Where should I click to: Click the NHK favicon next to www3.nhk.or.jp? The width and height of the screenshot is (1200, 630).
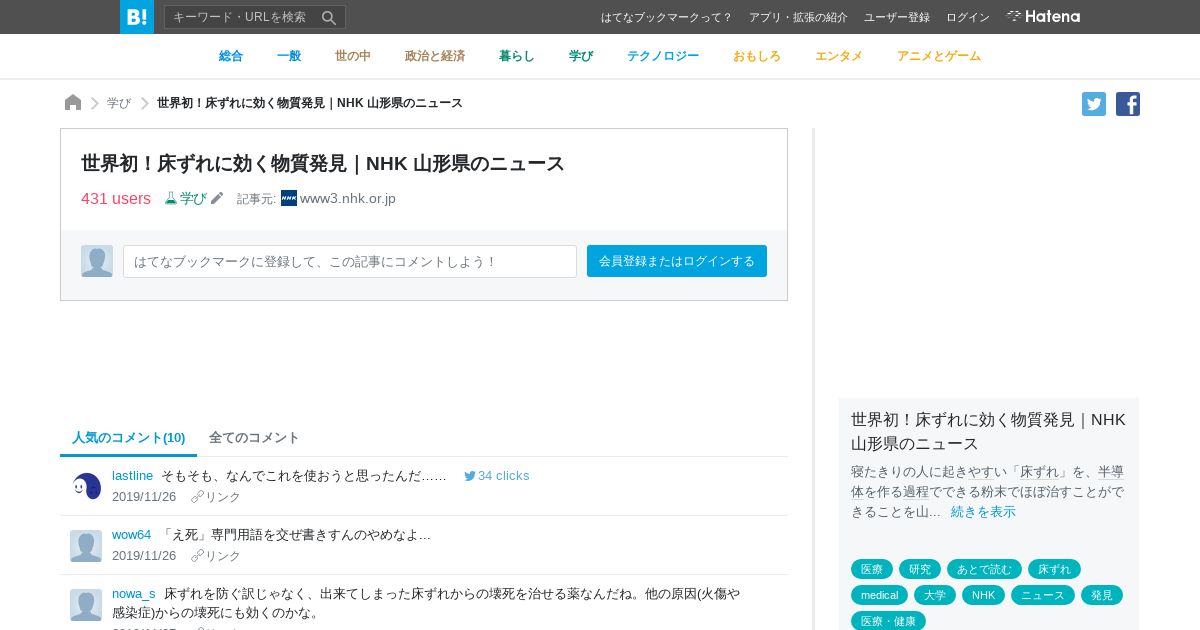289,198
